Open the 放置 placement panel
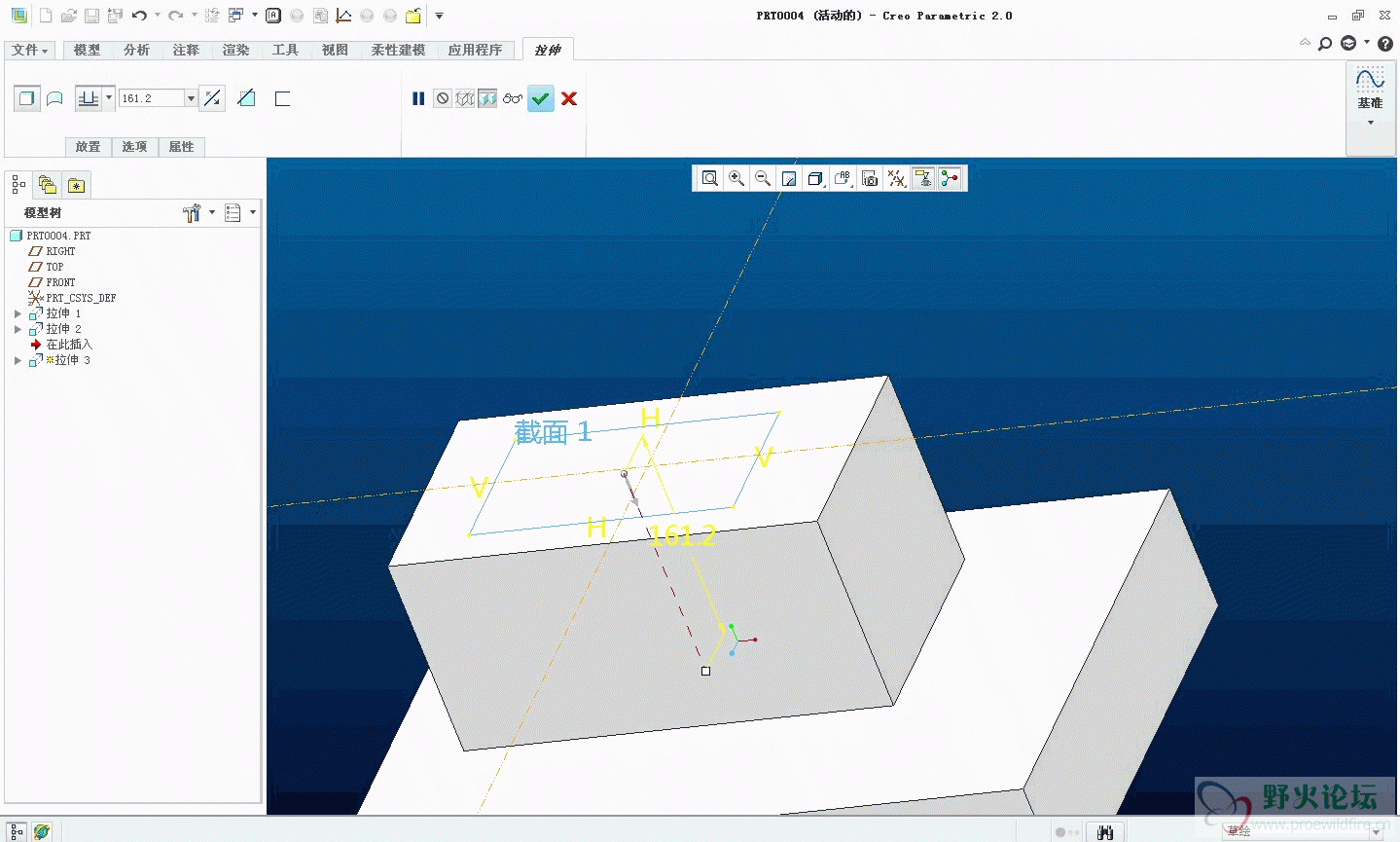The image size is (1400, 842). pos(88,147)
